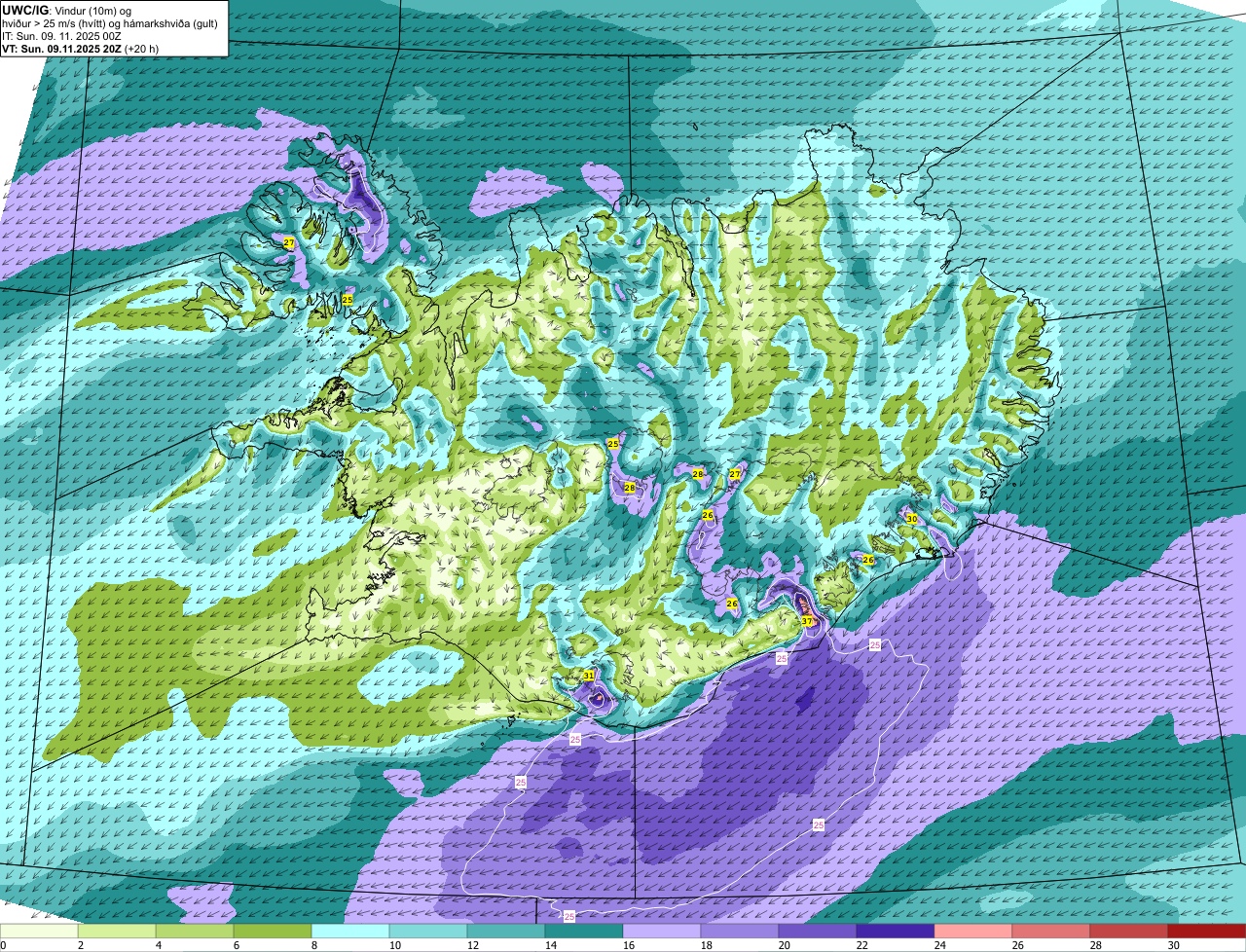The image size is (1246, 952).
Task: Click the 6–8 m/s olive green legend swatch
Action: click(x=273, y=932)
